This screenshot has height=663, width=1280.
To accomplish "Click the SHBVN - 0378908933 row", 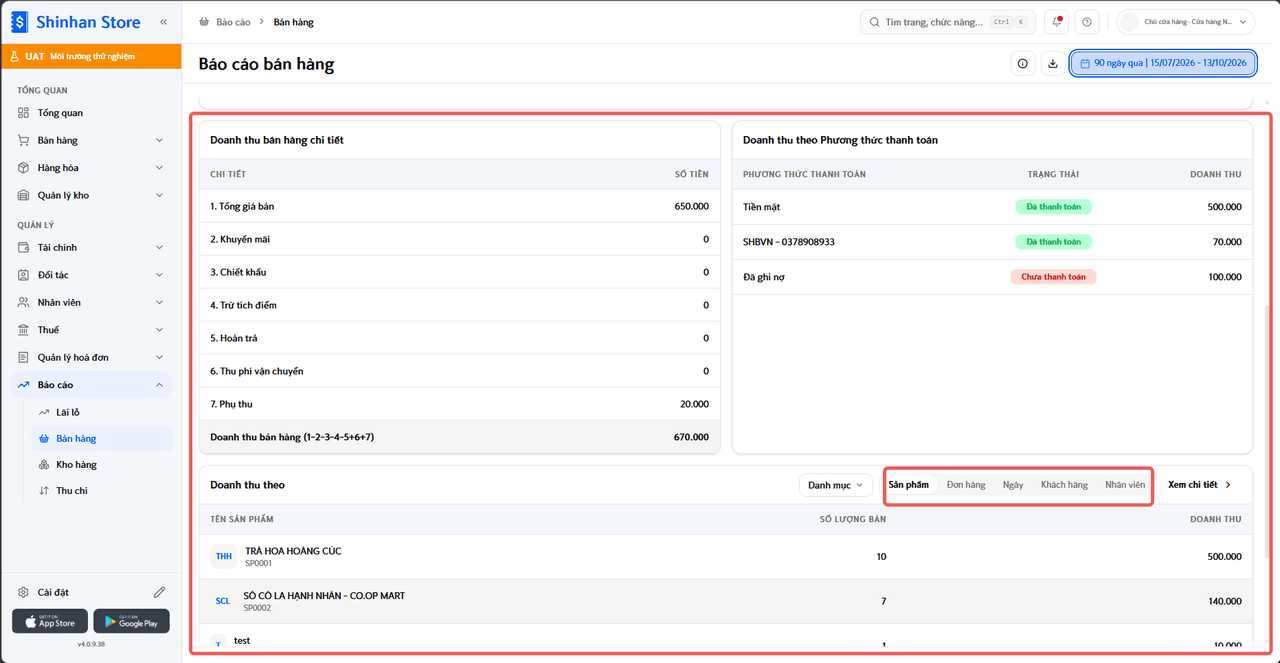I will (x=992, y=242).
